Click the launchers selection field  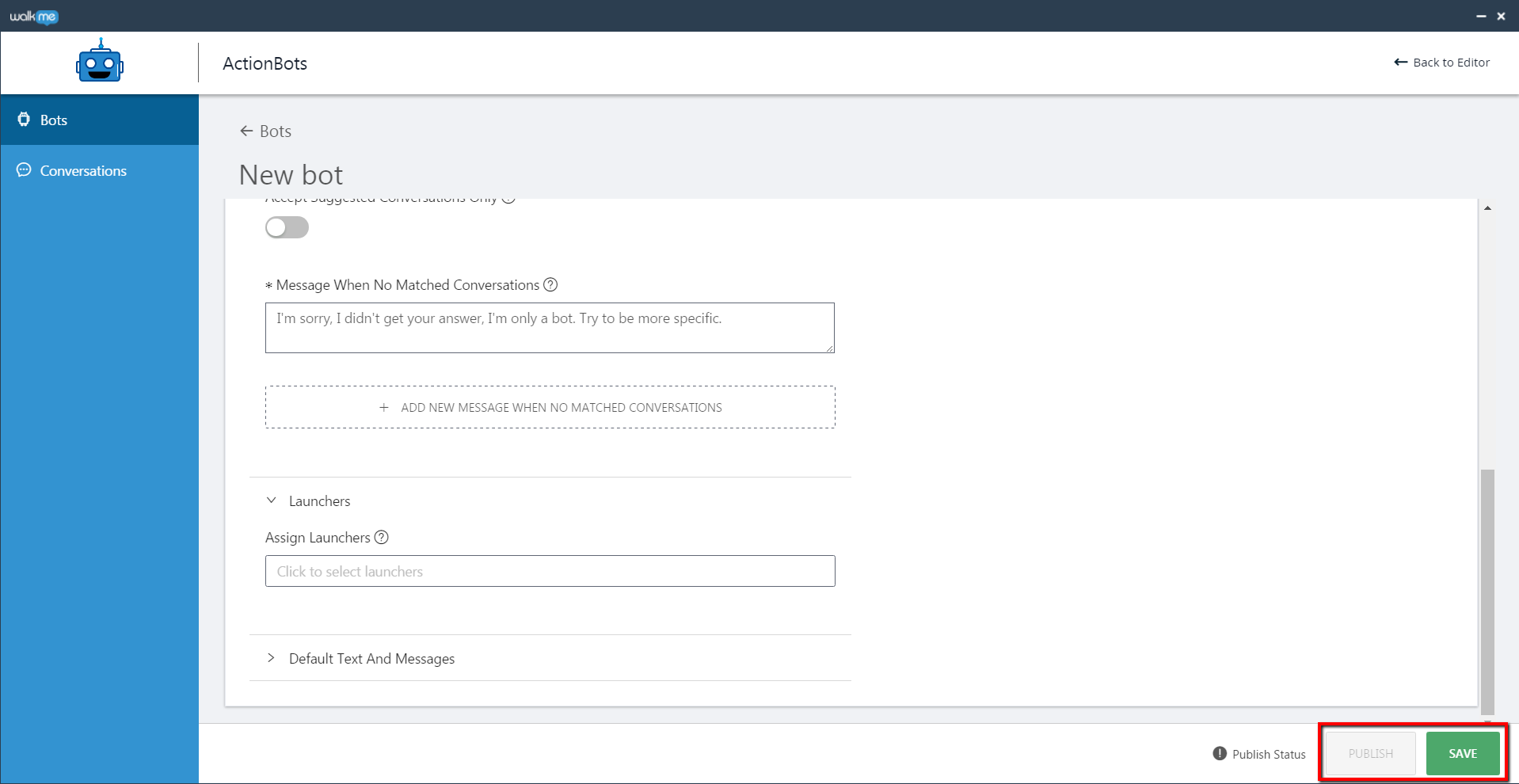[x=550, y=571]
